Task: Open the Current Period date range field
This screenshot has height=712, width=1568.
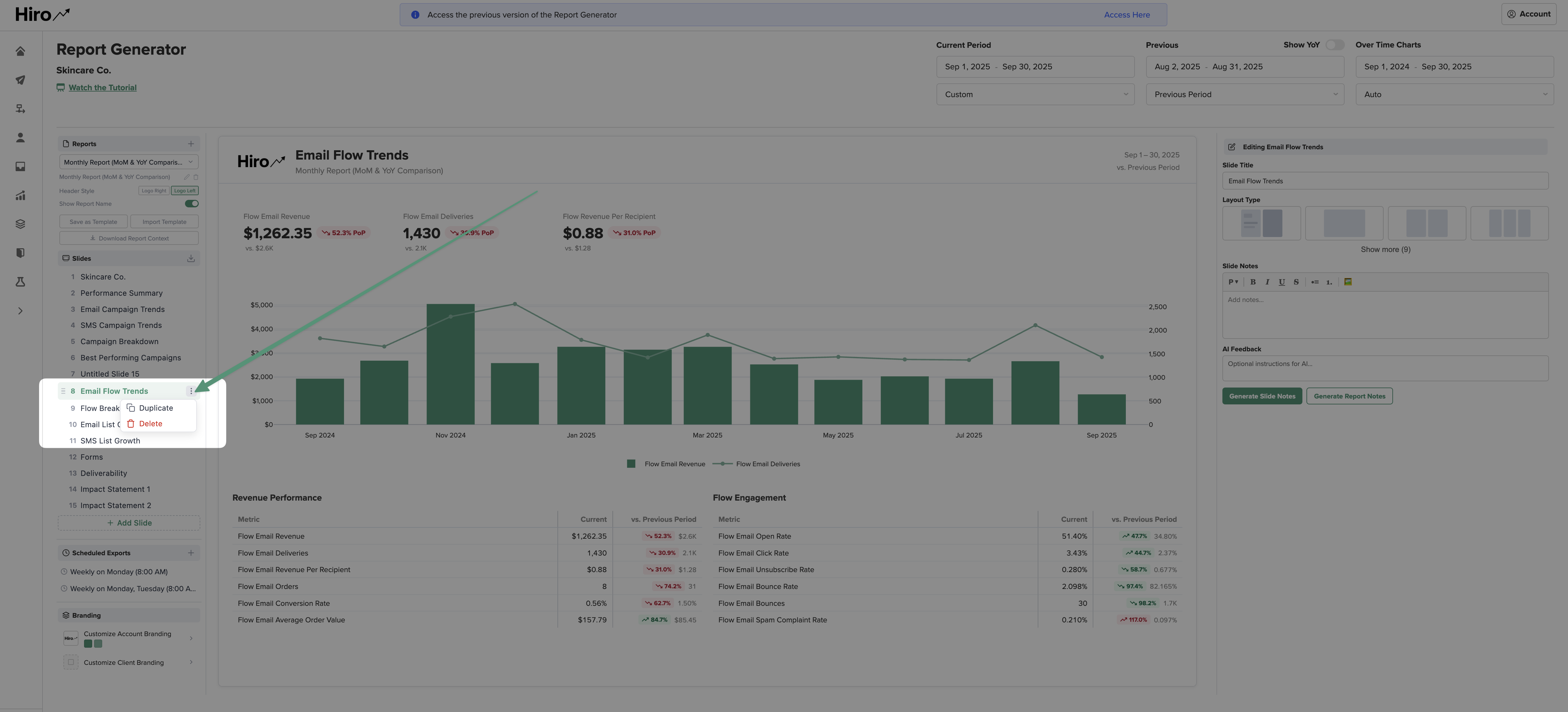Action: [1035, 67]
